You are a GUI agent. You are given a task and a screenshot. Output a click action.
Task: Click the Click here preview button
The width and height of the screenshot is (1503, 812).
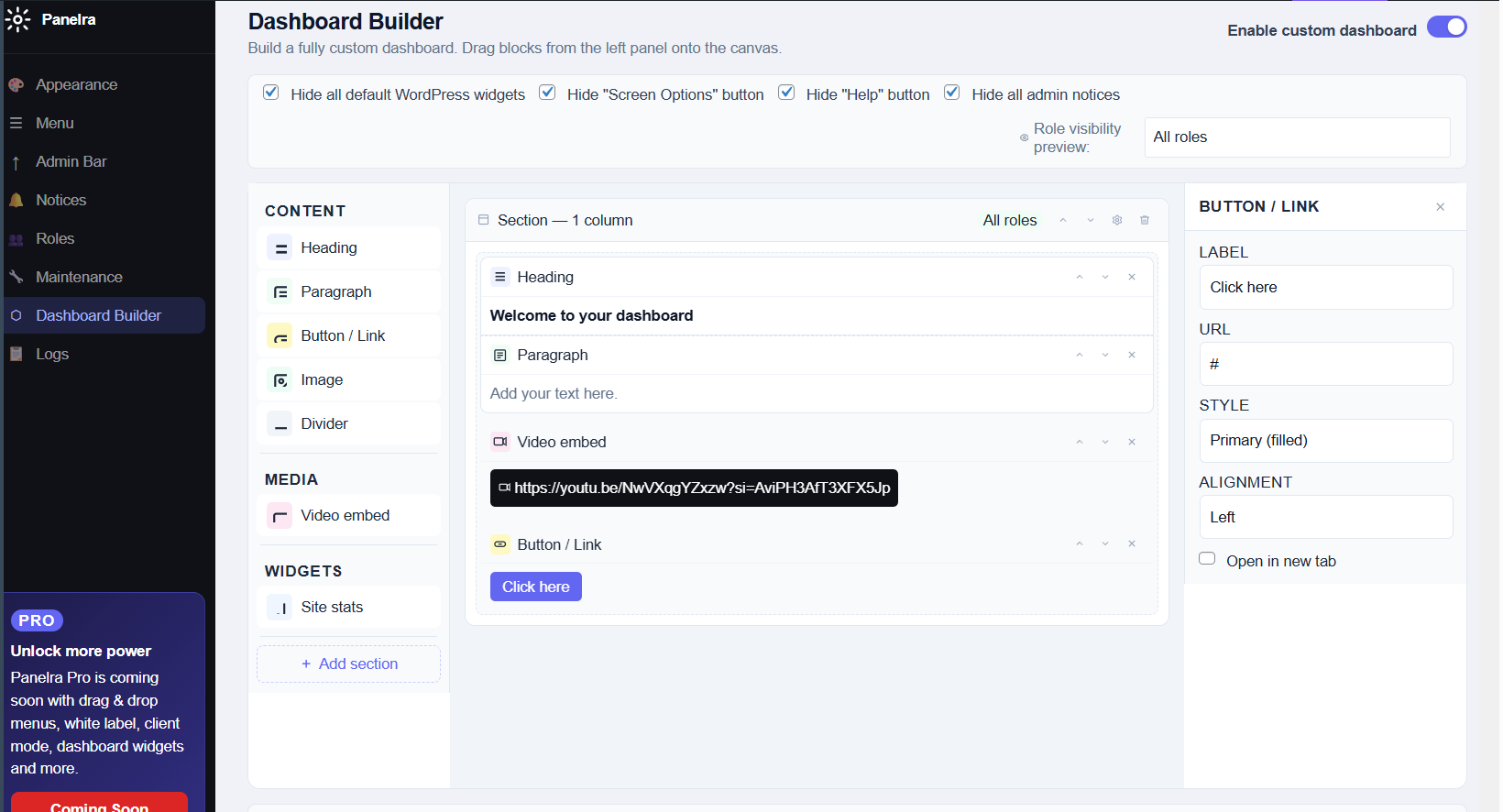(x=536, y=587)
